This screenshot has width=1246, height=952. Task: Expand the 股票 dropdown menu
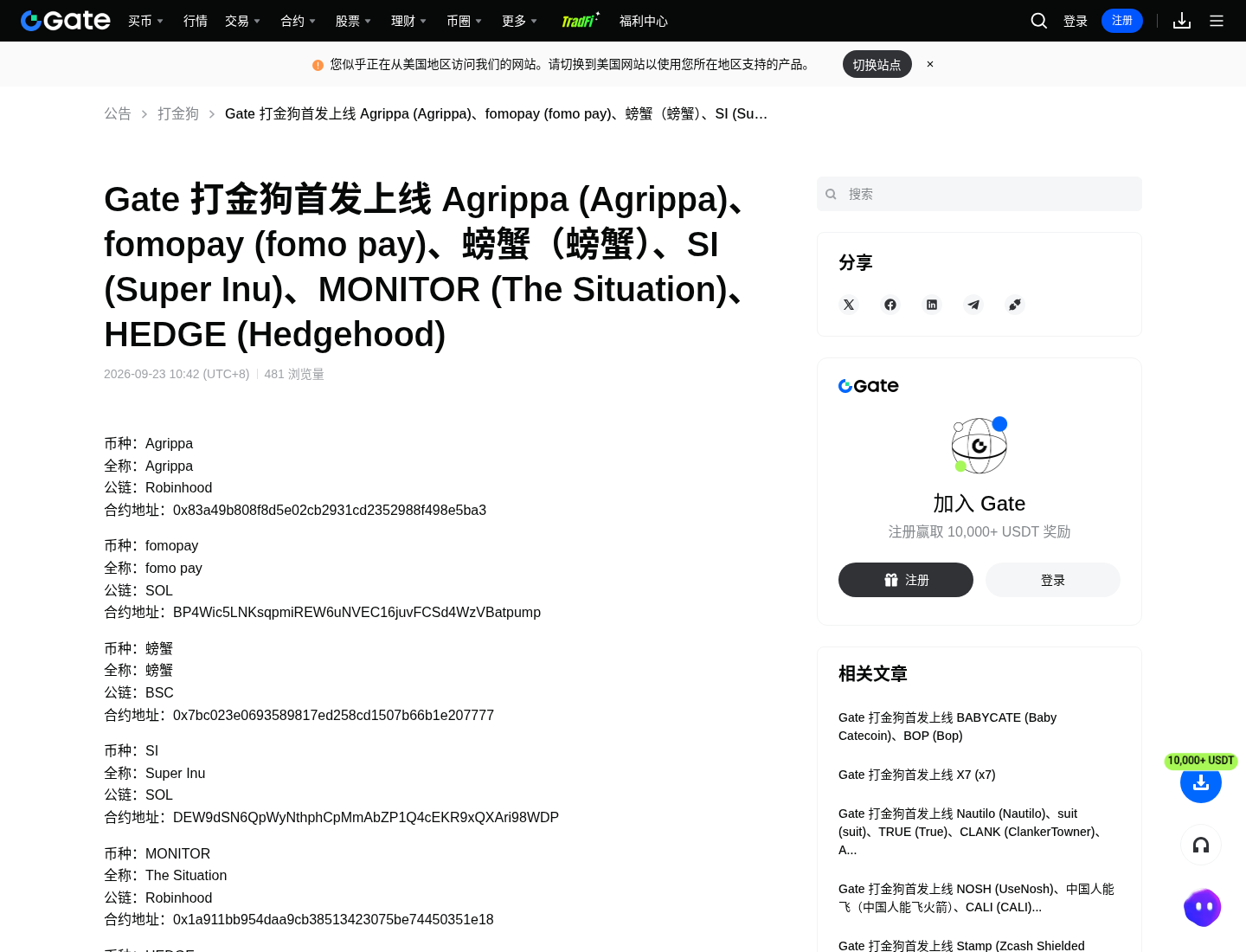click(x=353, y=21)
